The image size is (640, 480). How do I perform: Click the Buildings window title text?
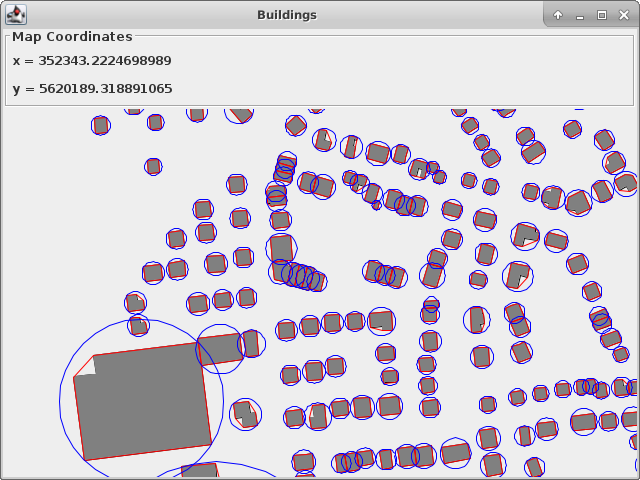tap(287, 15)
